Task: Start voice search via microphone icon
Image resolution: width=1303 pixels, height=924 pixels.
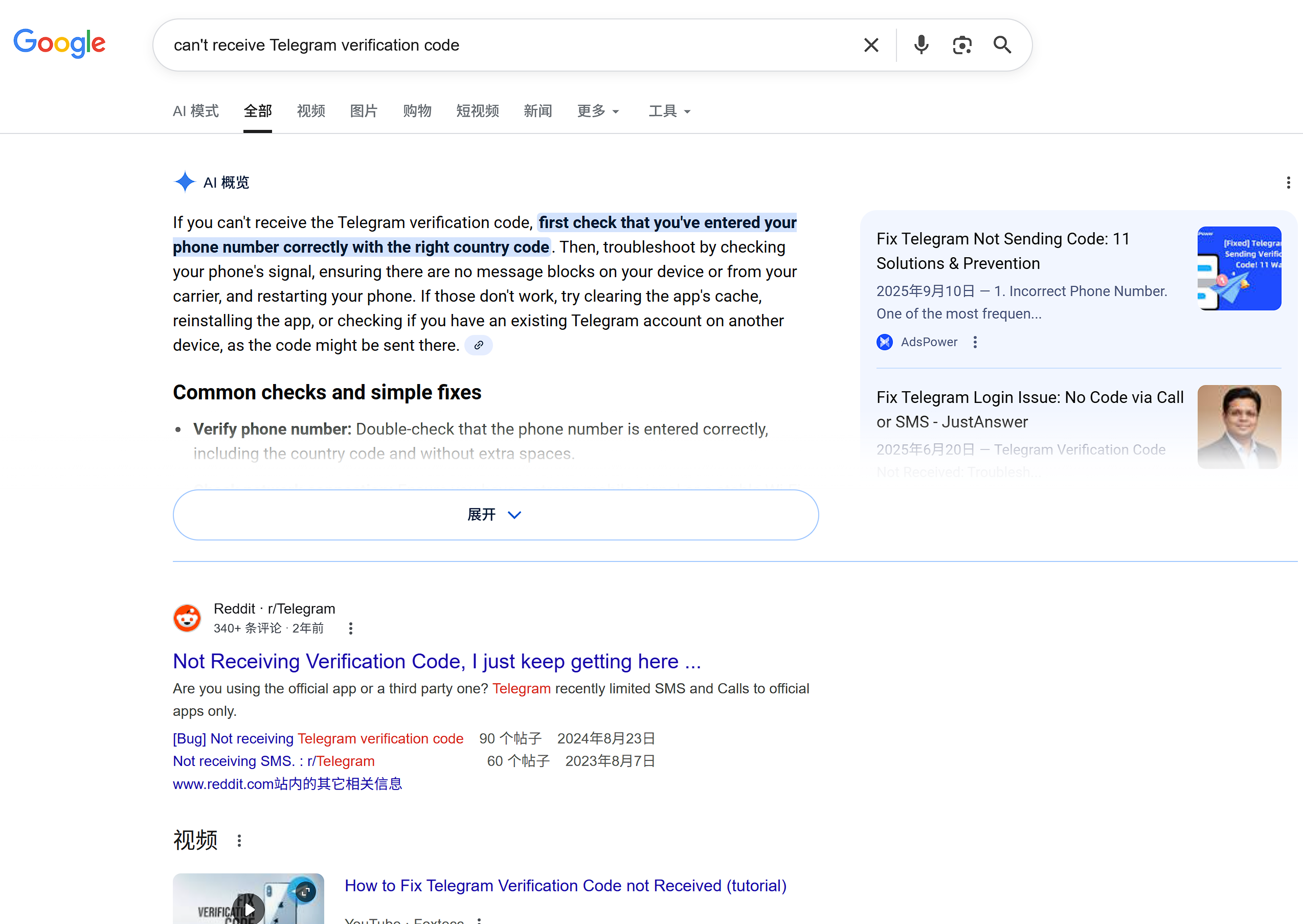Action: pyautogui.click(x=920, y=45)
